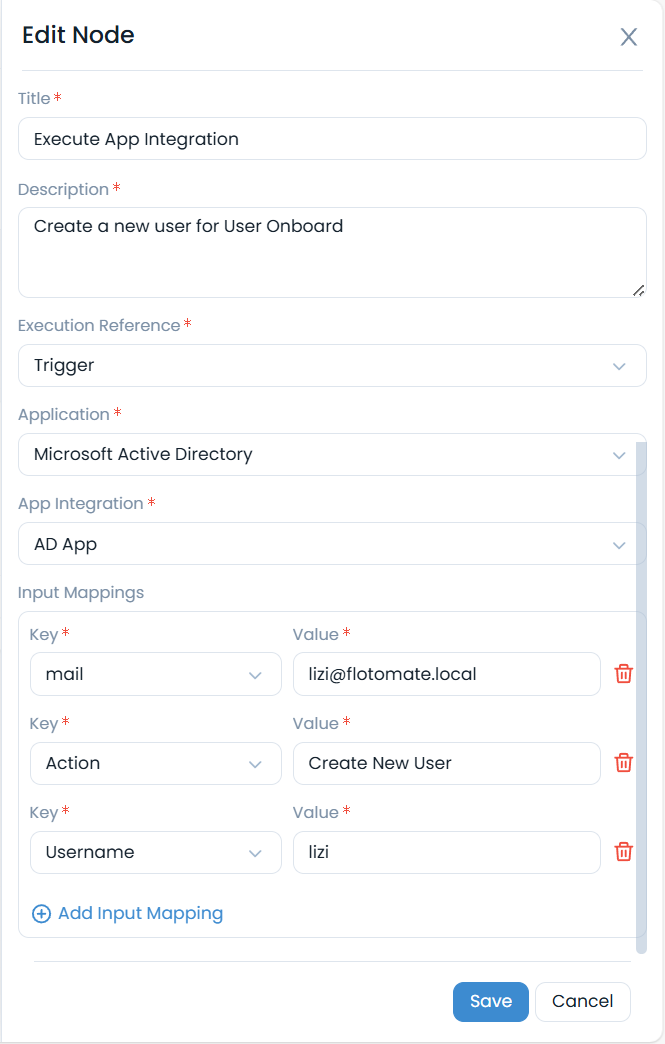This screenshot has height=1044, width=665.
Task: Expand the Username key dropdown
Action: coord(155,852)
